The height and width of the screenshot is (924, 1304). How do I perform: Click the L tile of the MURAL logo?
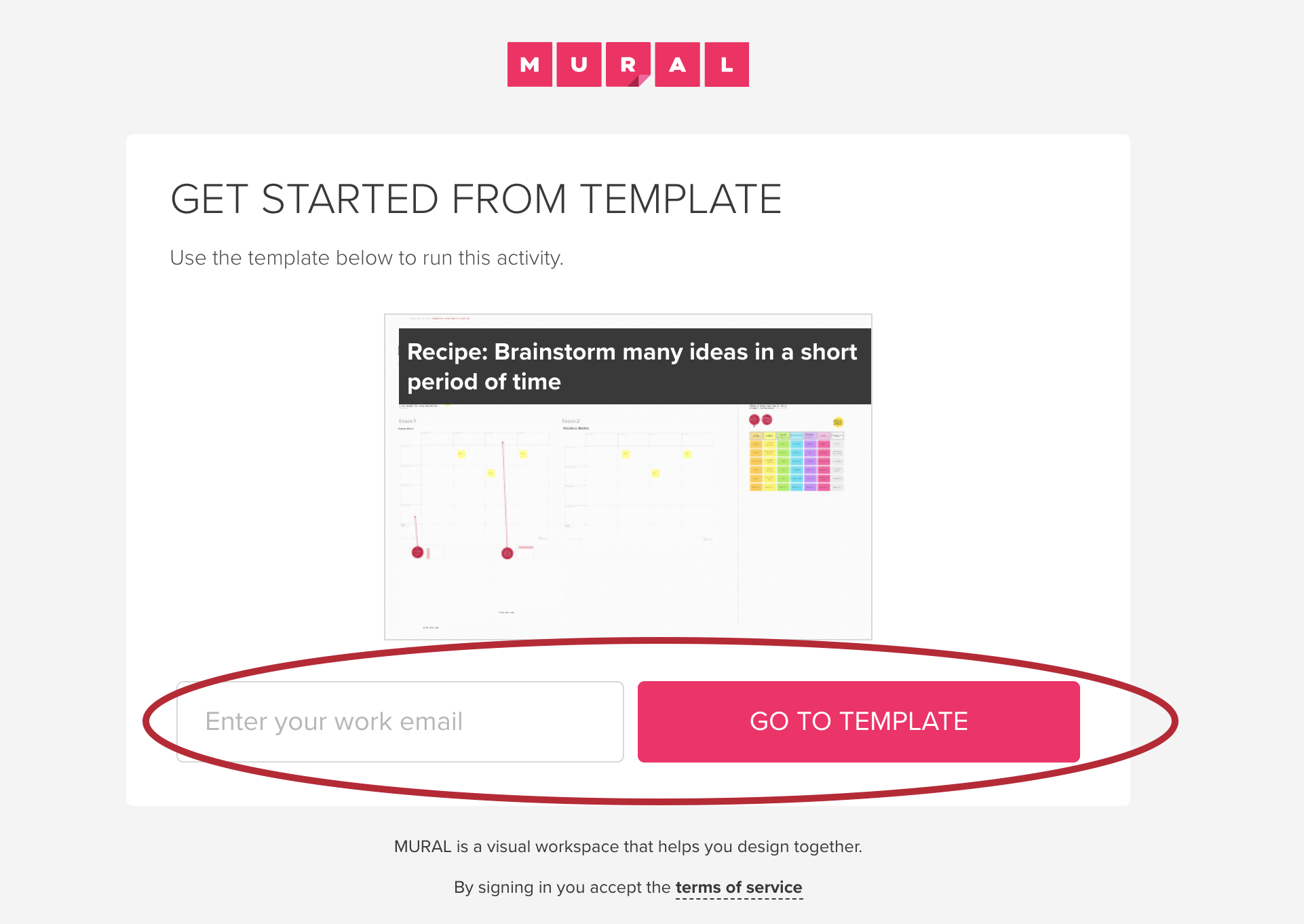click(x=727, y=64)
